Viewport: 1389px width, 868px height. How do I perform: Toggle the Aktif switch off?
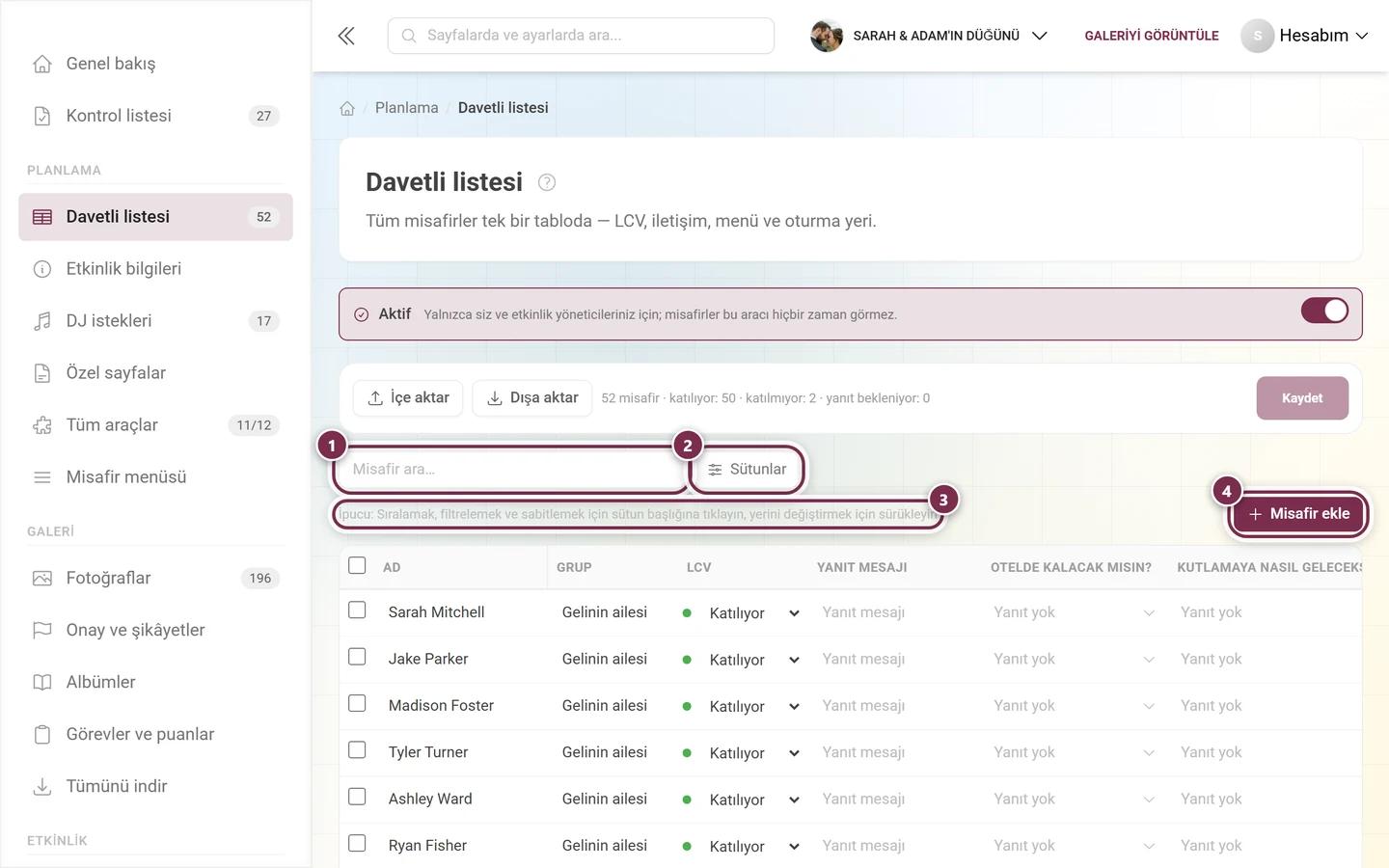pyautogui.click(x=1324, y=311)
